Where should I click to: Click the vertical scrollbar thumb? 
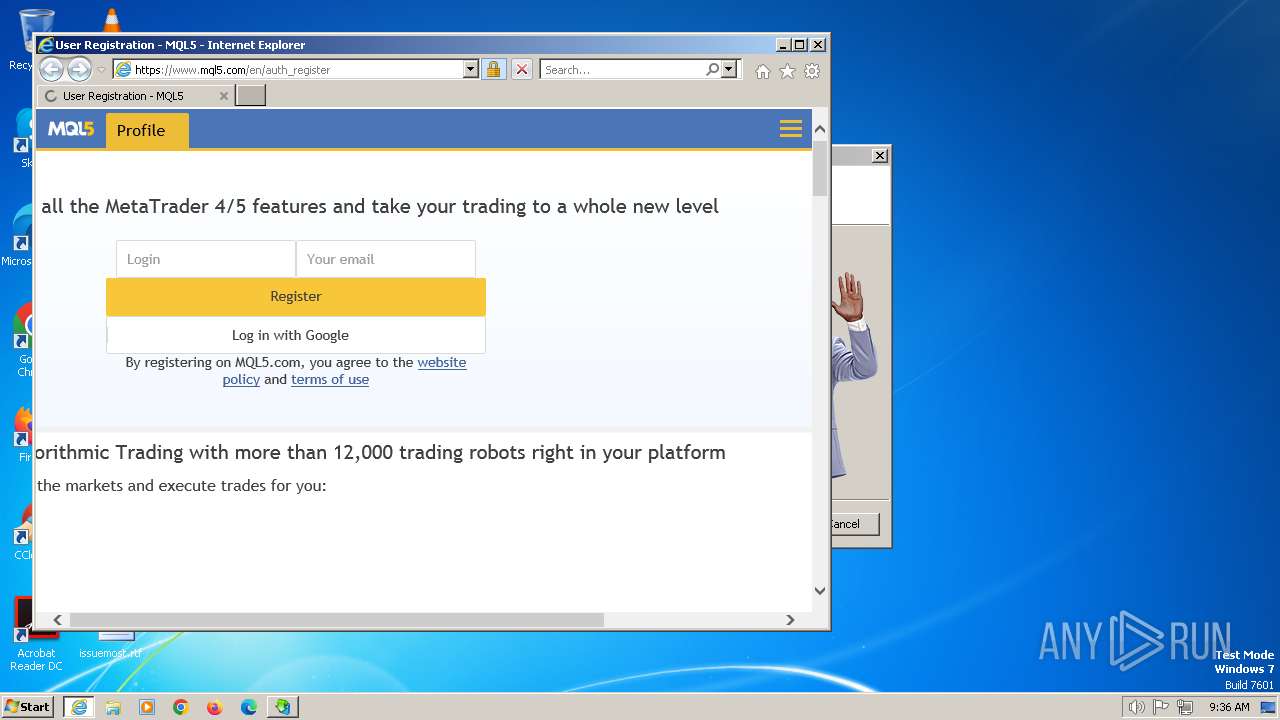pos(820,168)
